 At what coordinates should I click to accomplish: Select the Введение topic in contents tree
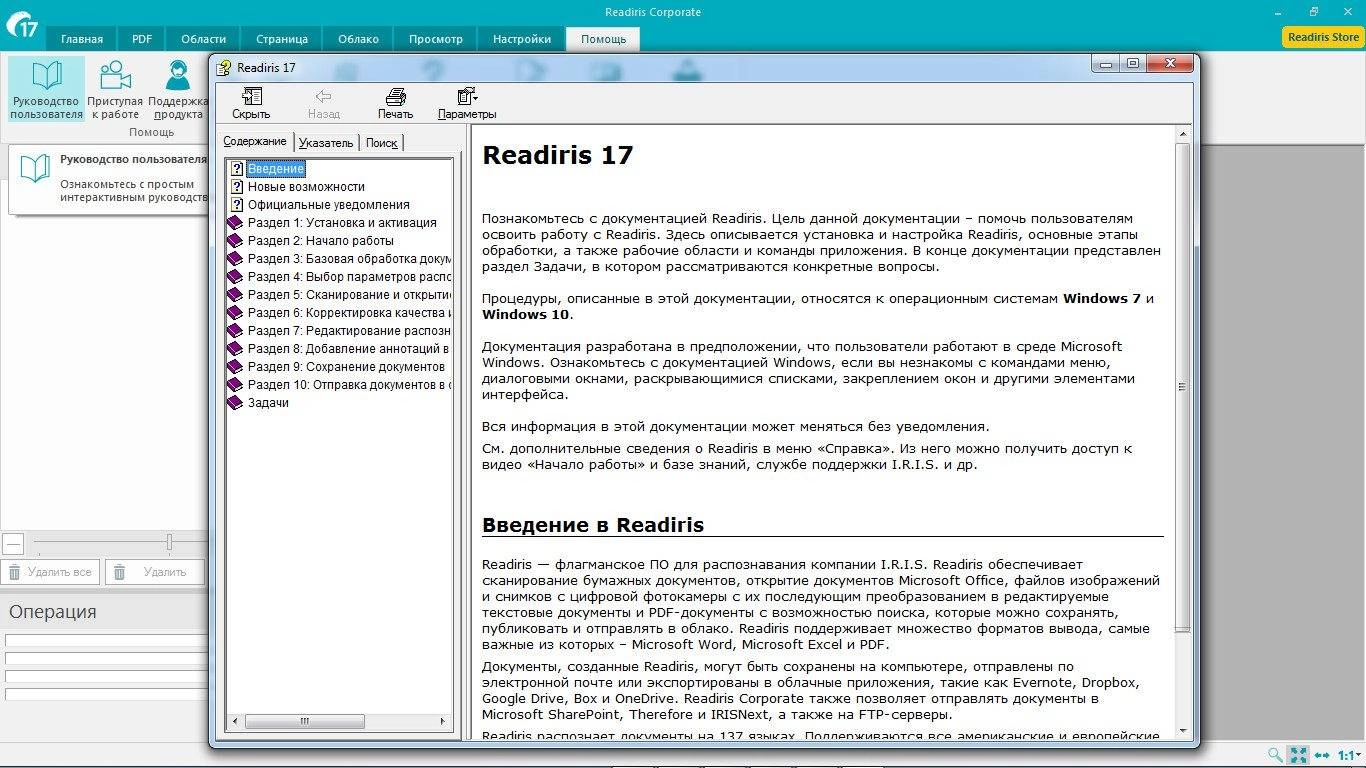pyautogui.click(x=276, y=169)
